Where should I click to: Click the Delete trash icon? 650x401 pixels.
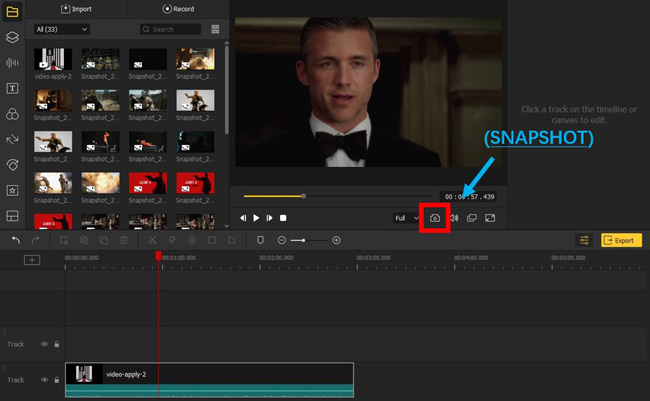[124, 240]
